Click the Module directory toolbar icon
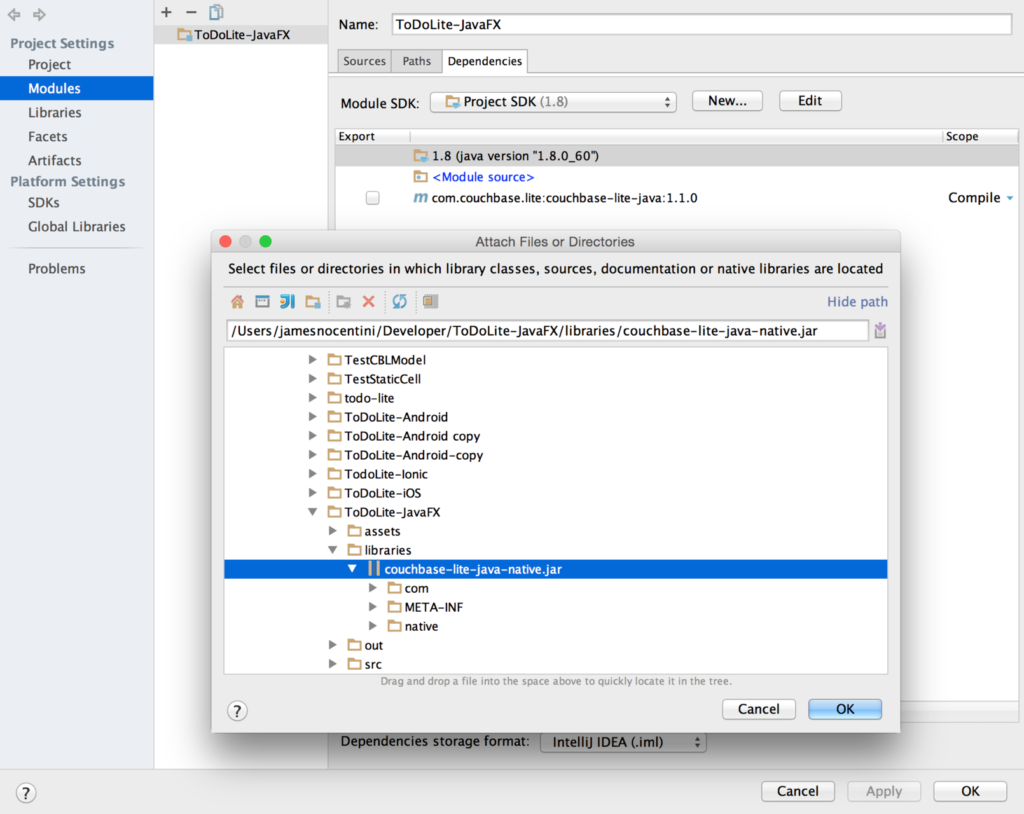This screenshot has height=814, width=1024. click(313, 301)
